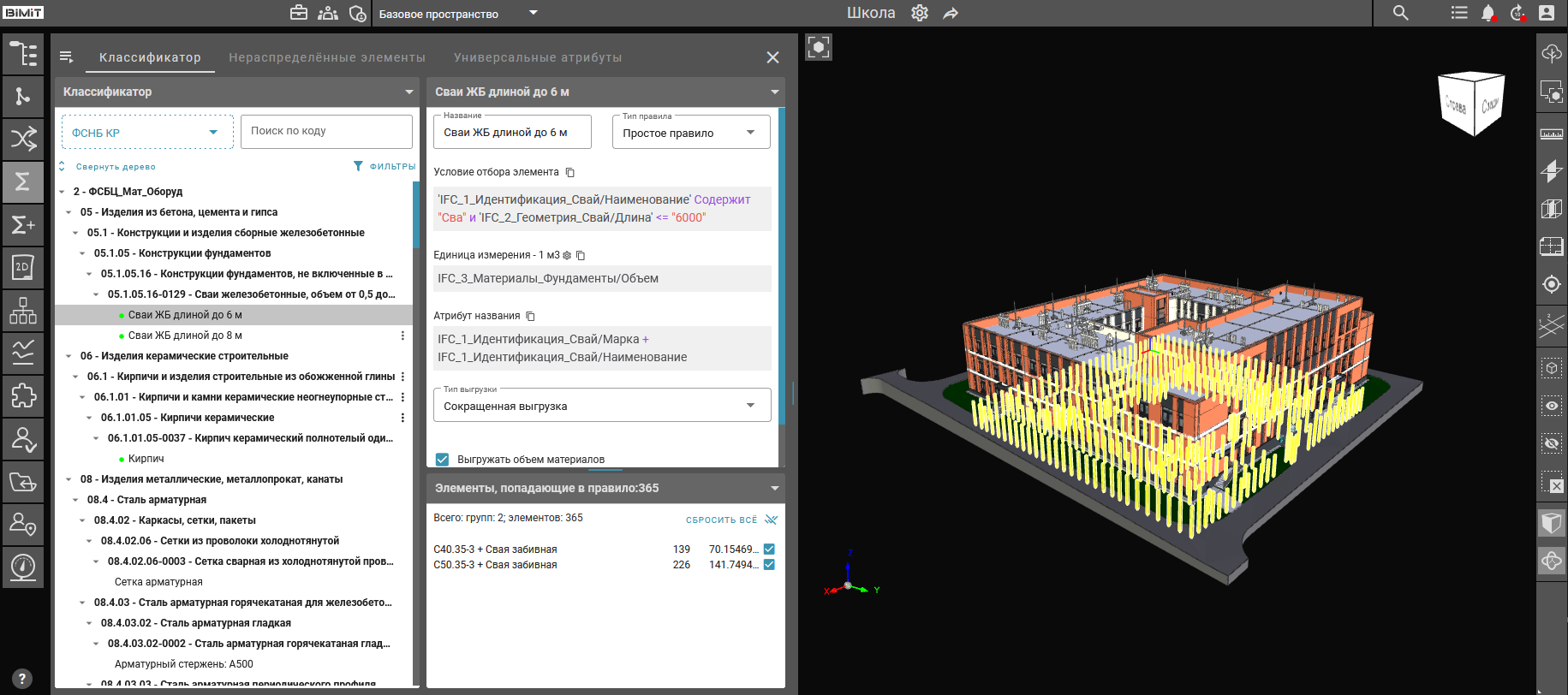Open the model tree icon in left sidebar
The height and width of the screenshot is (695, 1568).
click(23, 53)
